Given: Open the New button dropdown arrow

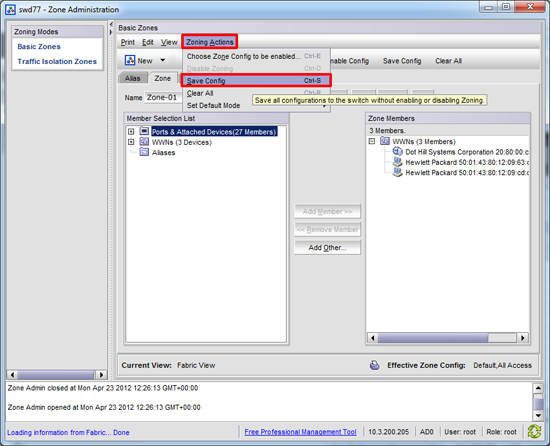Looking at the screenshot, I should pos(163,60).
